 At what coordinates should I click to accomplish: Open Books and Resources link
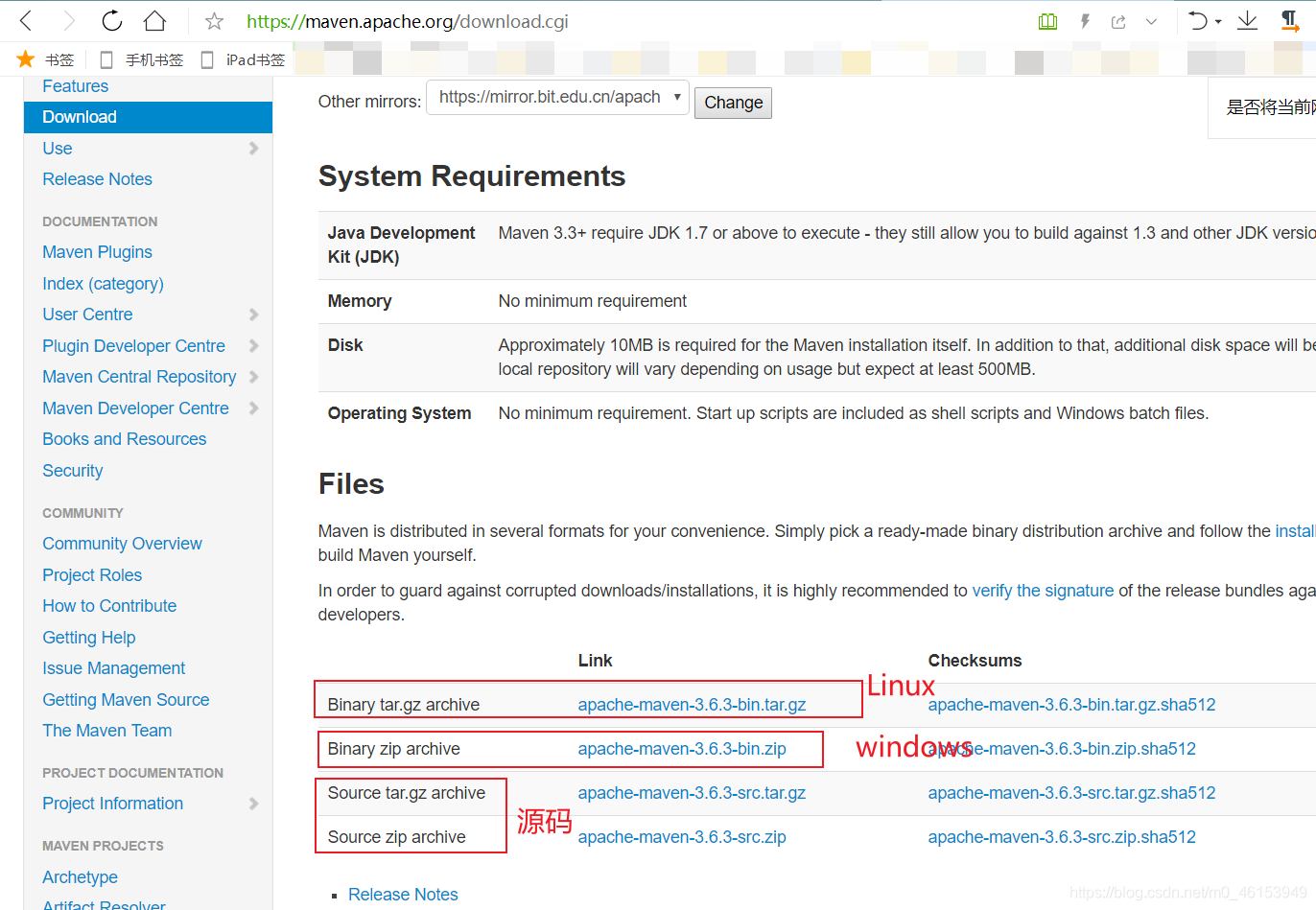[124, 439]
